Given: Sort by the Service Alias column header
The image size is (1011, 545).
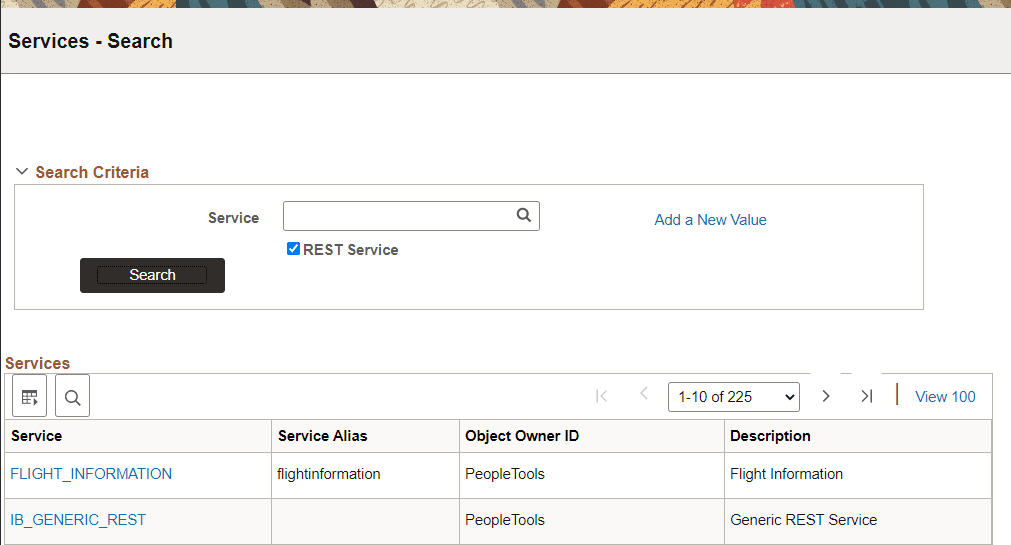Looking at the screenshot, I should tap(322, 436).
